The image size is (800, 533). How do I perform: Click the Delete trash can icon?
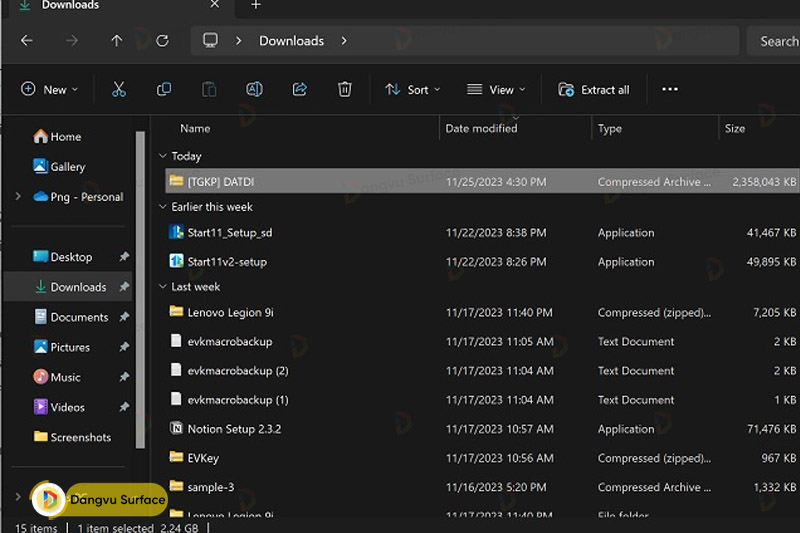pyautogui.click(x=344, y=89)
